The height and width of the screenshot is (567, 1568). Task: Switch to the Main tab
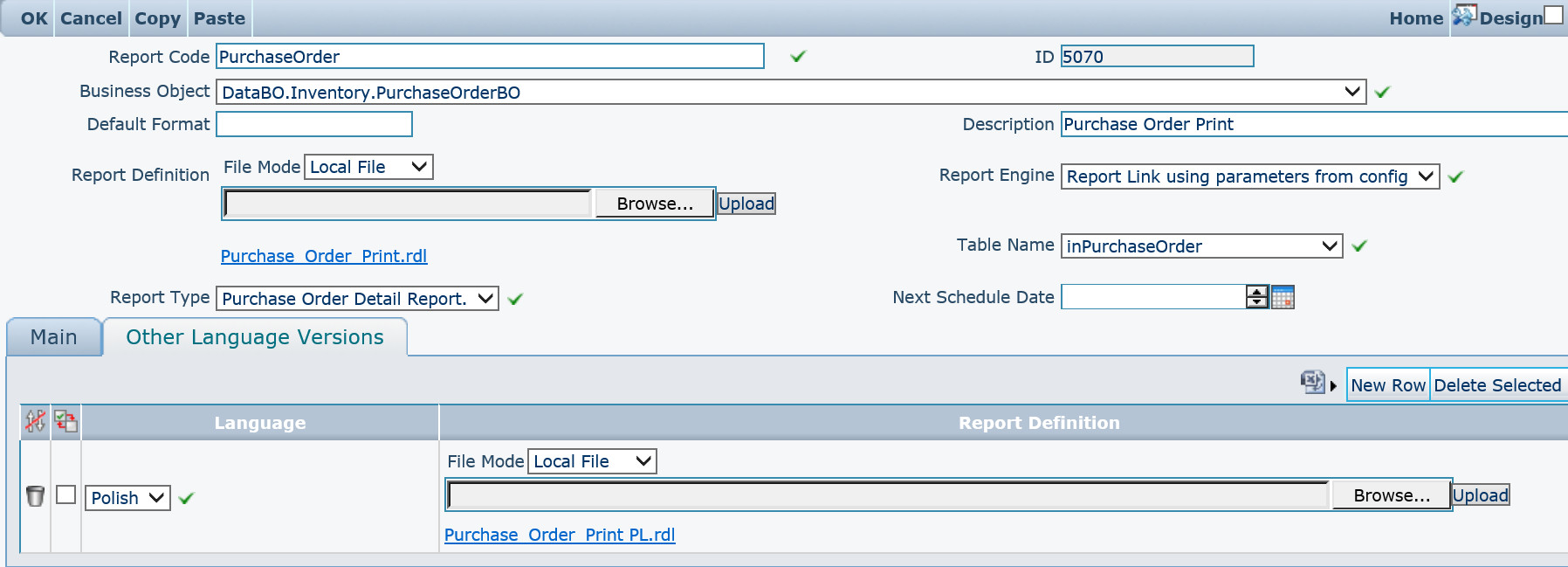pyautogui.click(x=54, y=337)
